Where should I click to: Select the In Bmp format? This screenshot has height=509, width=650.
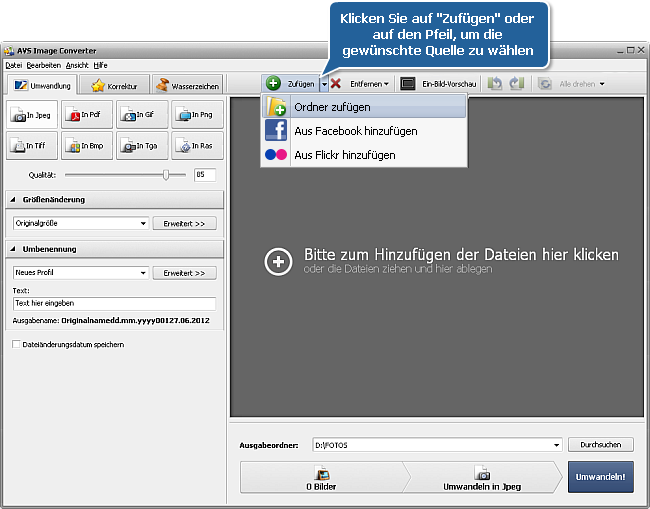click(x=87, y=145)
